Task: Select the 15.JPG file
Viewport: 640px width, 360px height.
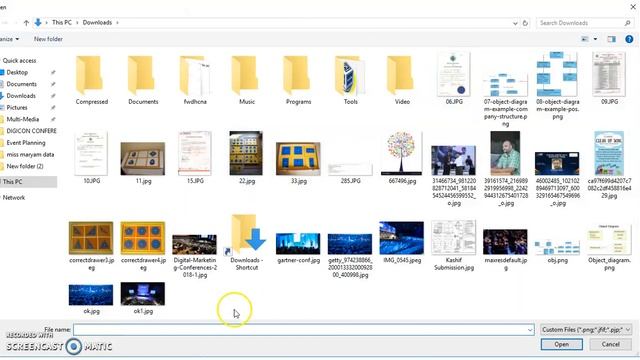Action: [x=195, y=158]
